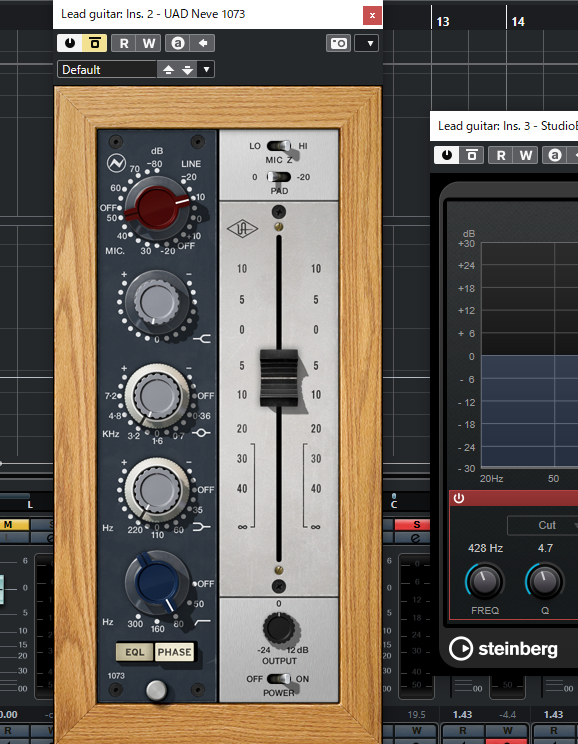
Task: Click the -4.4 peak value in mixer
Action: (508, 715)
